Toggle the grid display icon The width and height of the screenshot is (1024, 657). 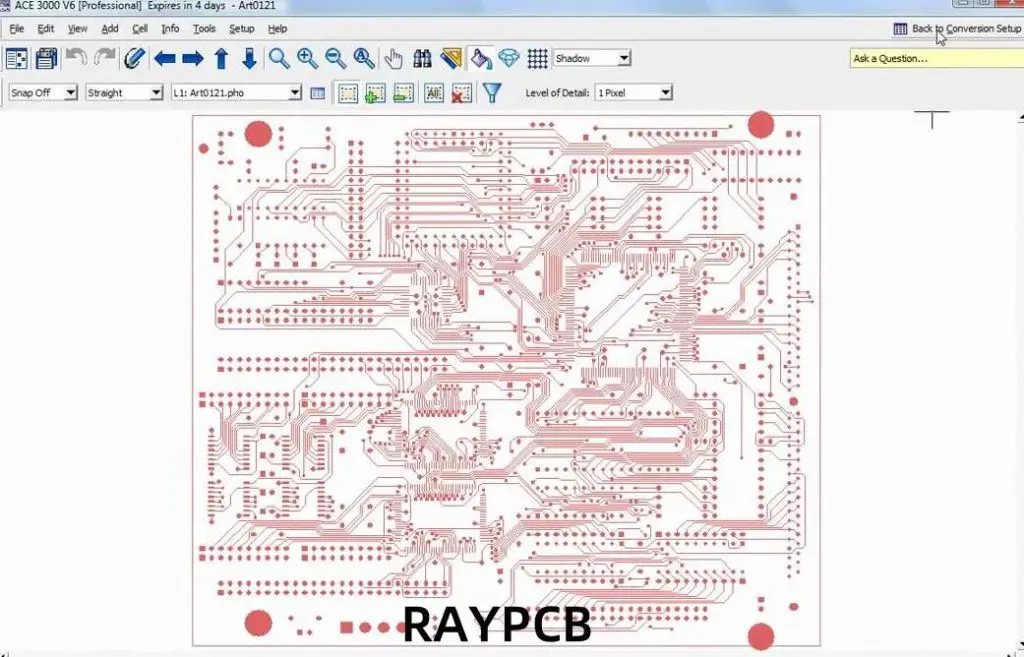click(x=538, y=59)
